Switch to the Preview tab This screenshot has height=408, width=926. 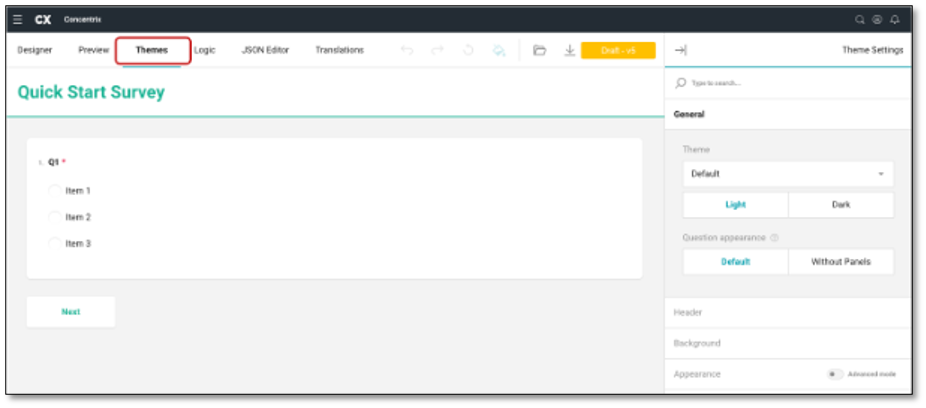(94, 50)
